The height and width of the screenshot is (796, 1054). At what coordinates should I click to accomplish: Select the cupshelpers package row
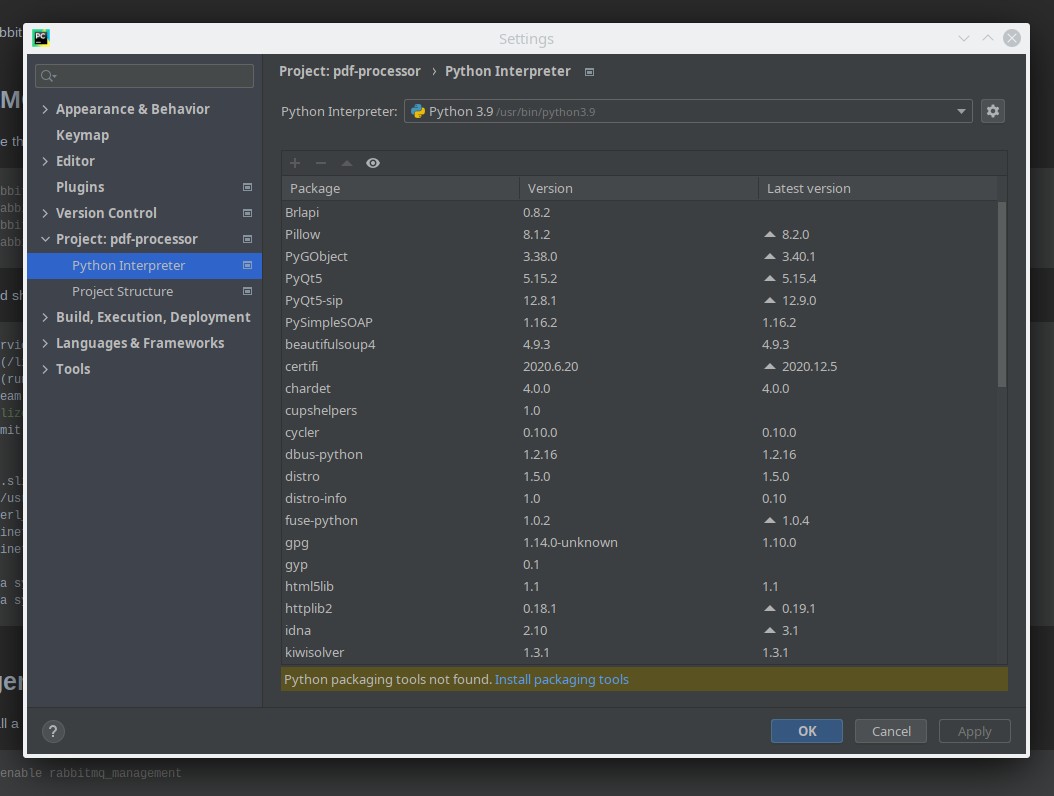(639, 410)
